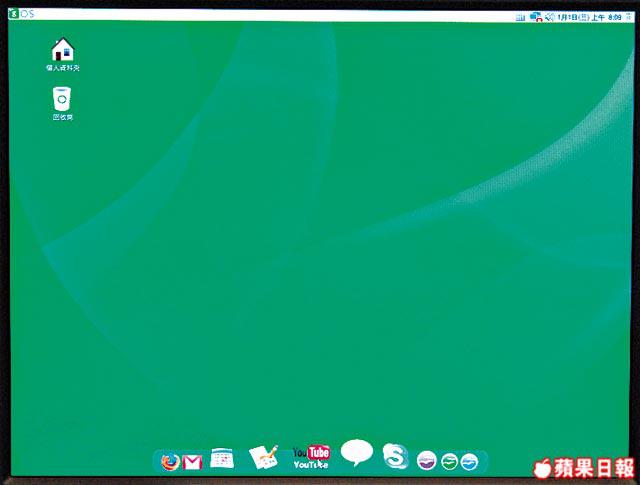Click the purple round dock icon

(x=427, y=461)
